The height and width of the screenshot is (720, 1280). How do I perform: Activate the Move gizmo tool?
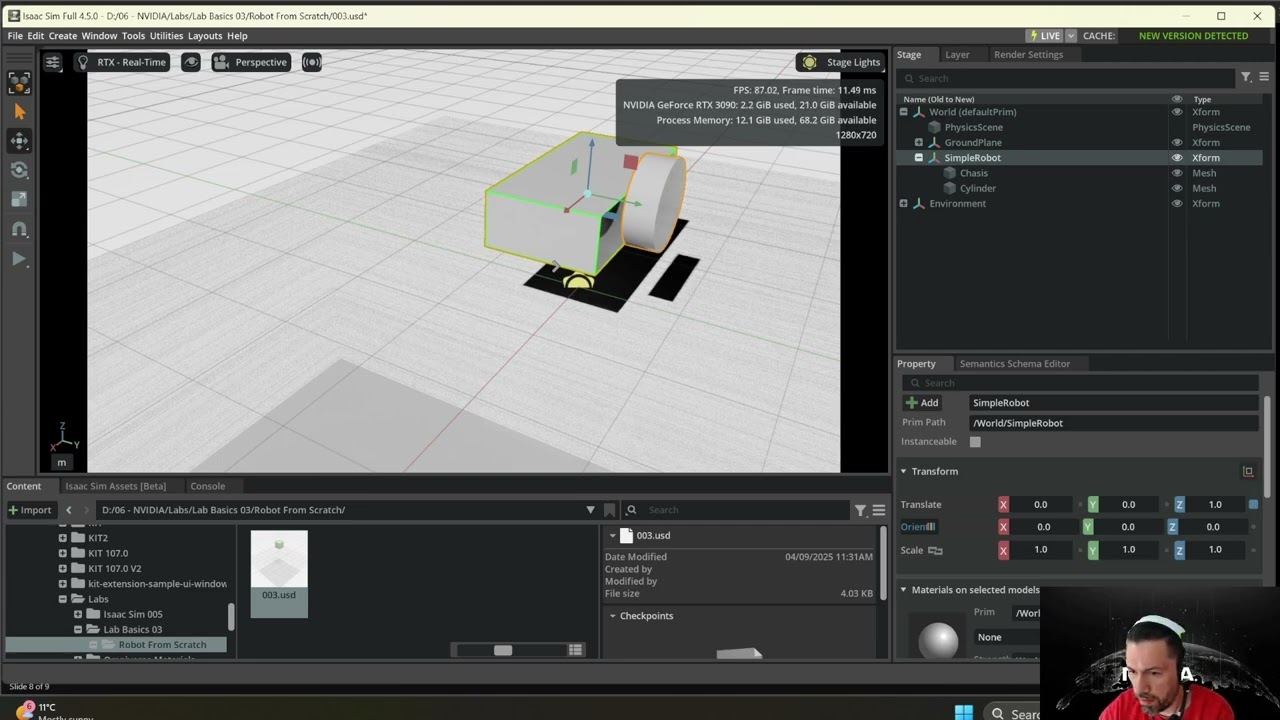click(19, 141)
